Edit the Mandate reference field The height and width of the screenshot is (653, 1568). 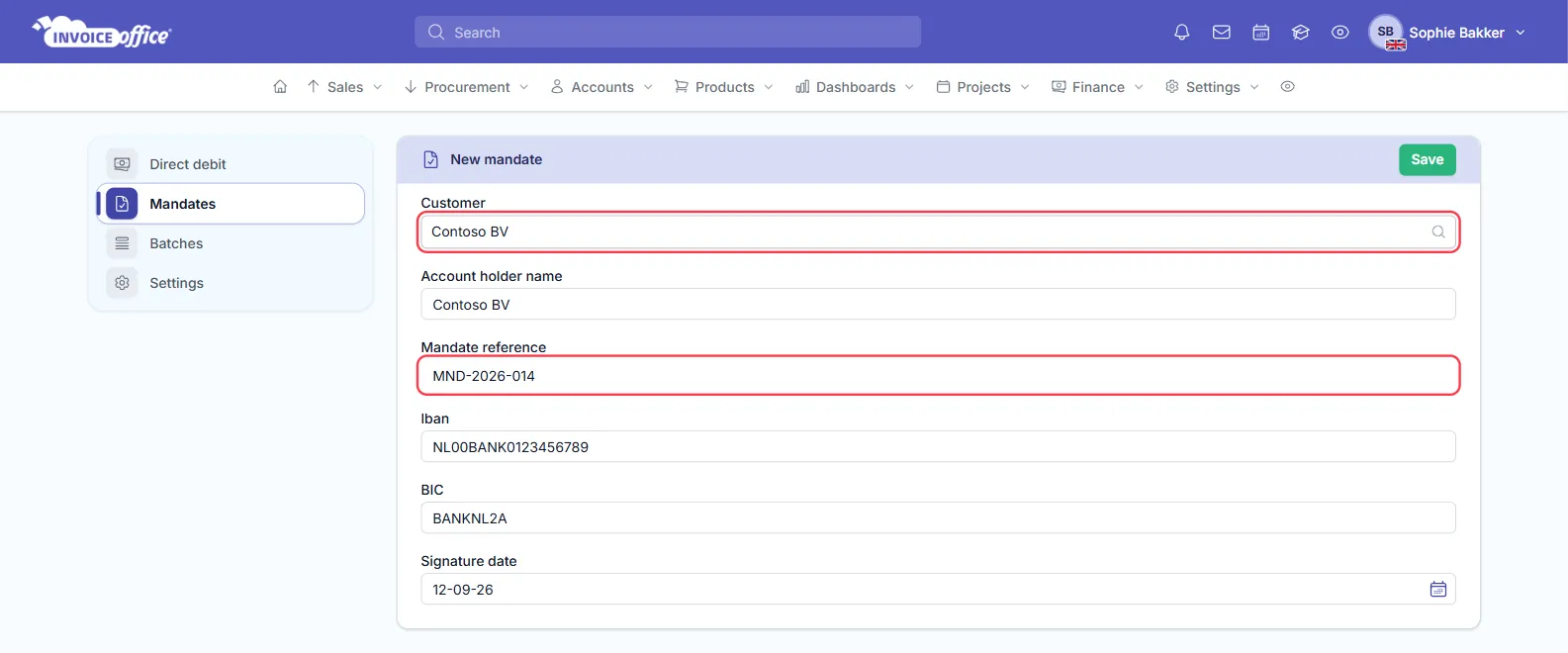point(938,375)
